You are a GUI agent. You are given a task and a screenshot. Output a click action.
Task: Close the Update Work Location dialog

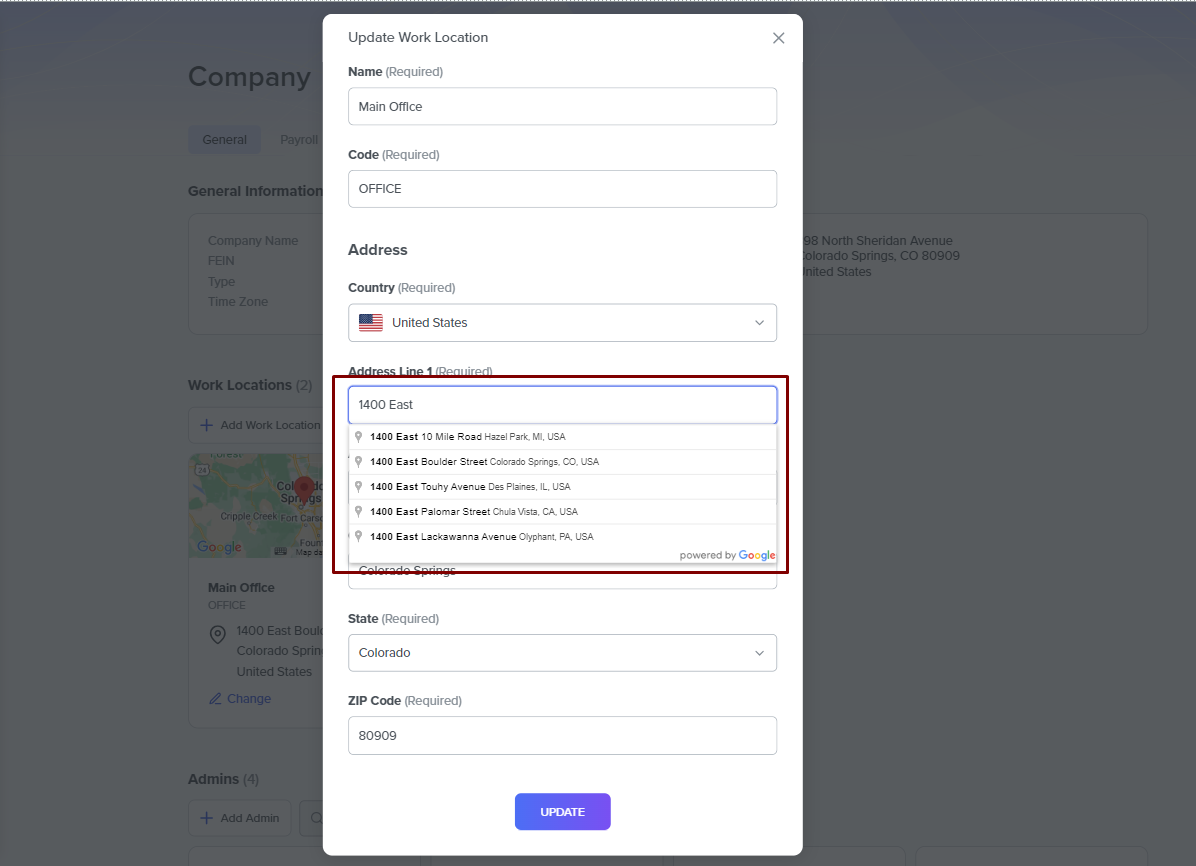(x=779, y=38)
